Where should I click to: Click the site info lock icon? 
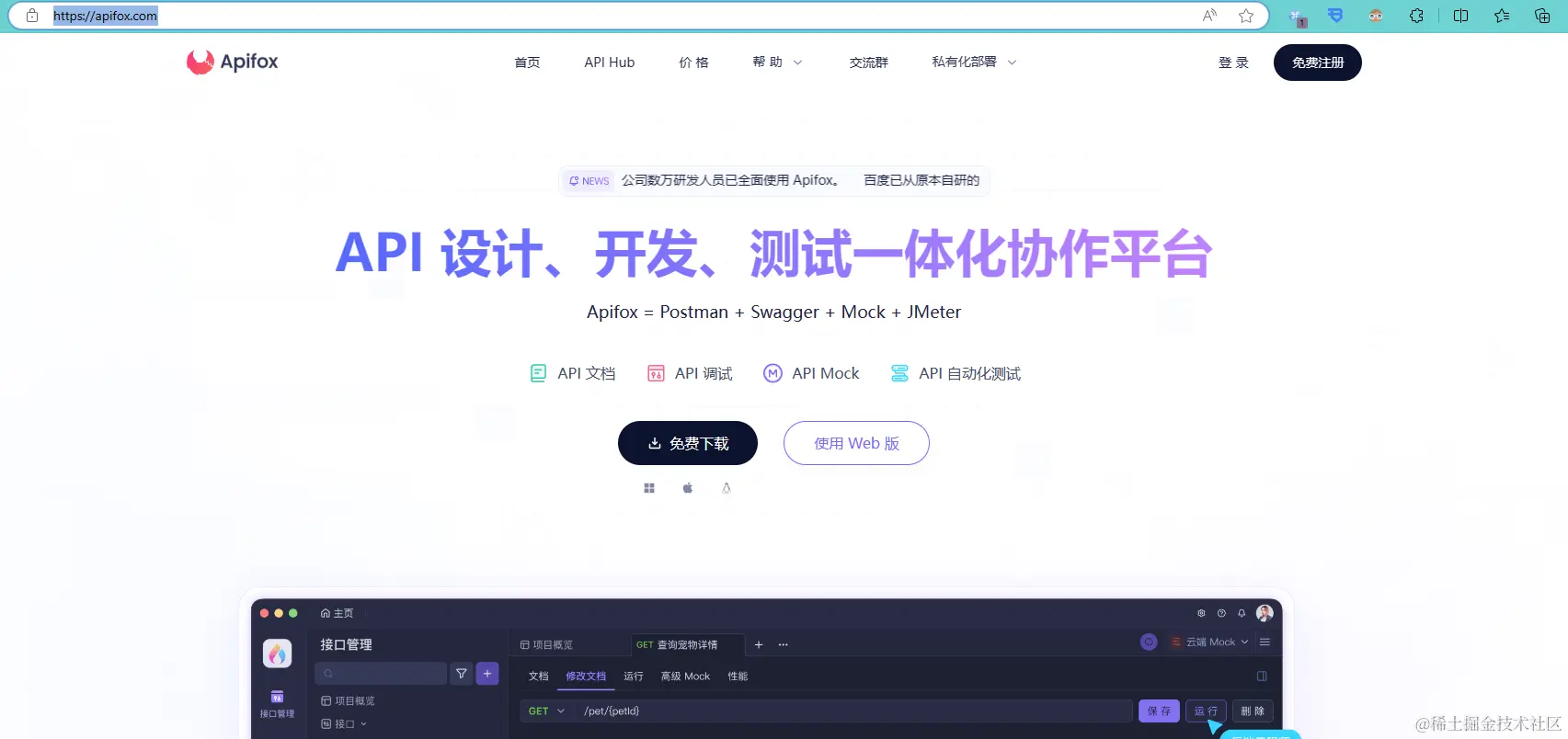(x=32, y=16)
